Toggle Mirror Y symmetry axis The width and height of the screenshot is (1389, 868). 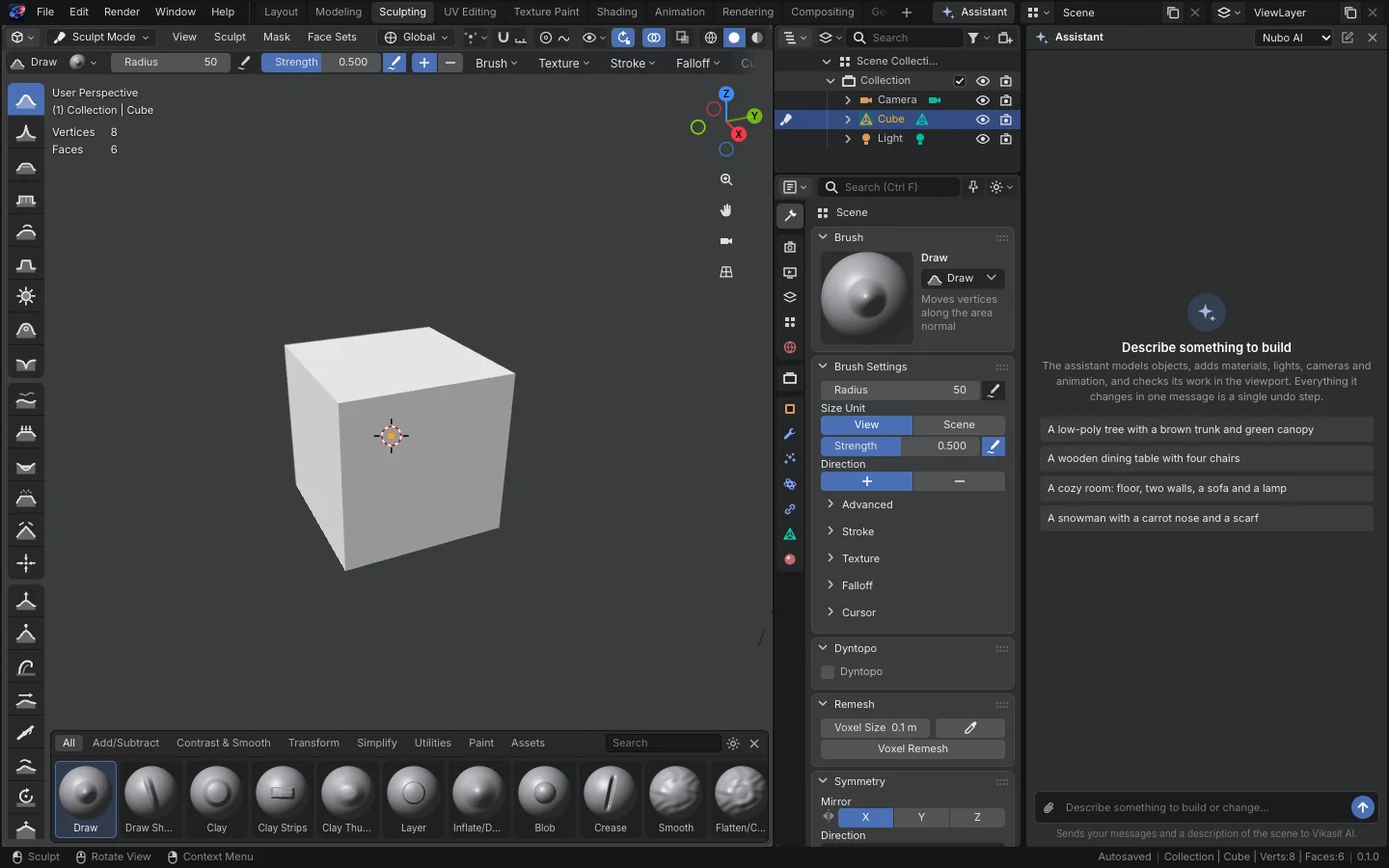point(921,817)
